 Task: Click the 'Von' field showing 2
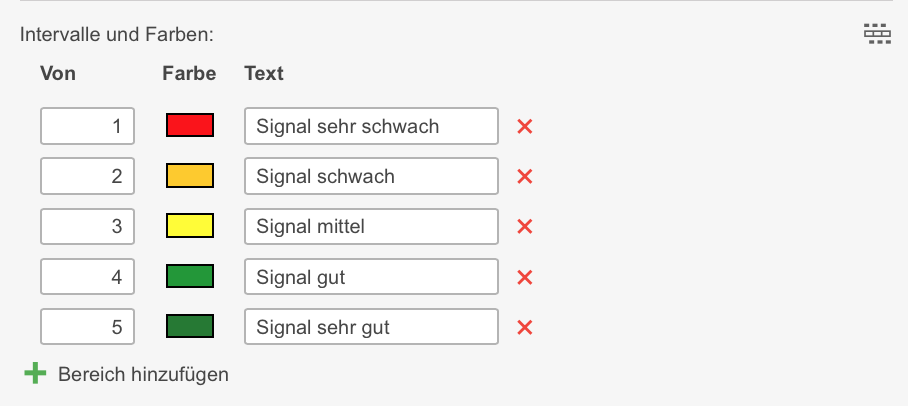click(x=88, y=176)
